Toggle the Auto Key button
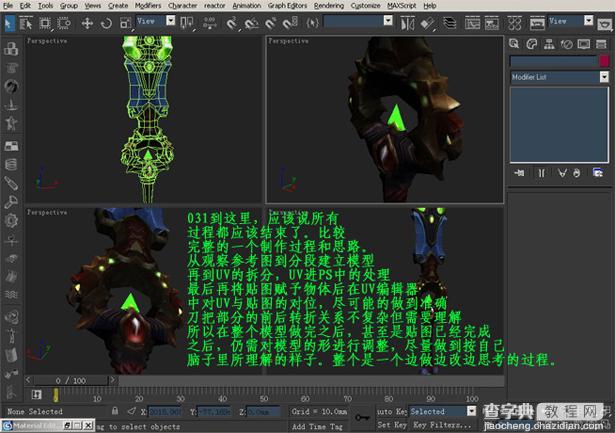The image size is (615, 433). (392, 411)
